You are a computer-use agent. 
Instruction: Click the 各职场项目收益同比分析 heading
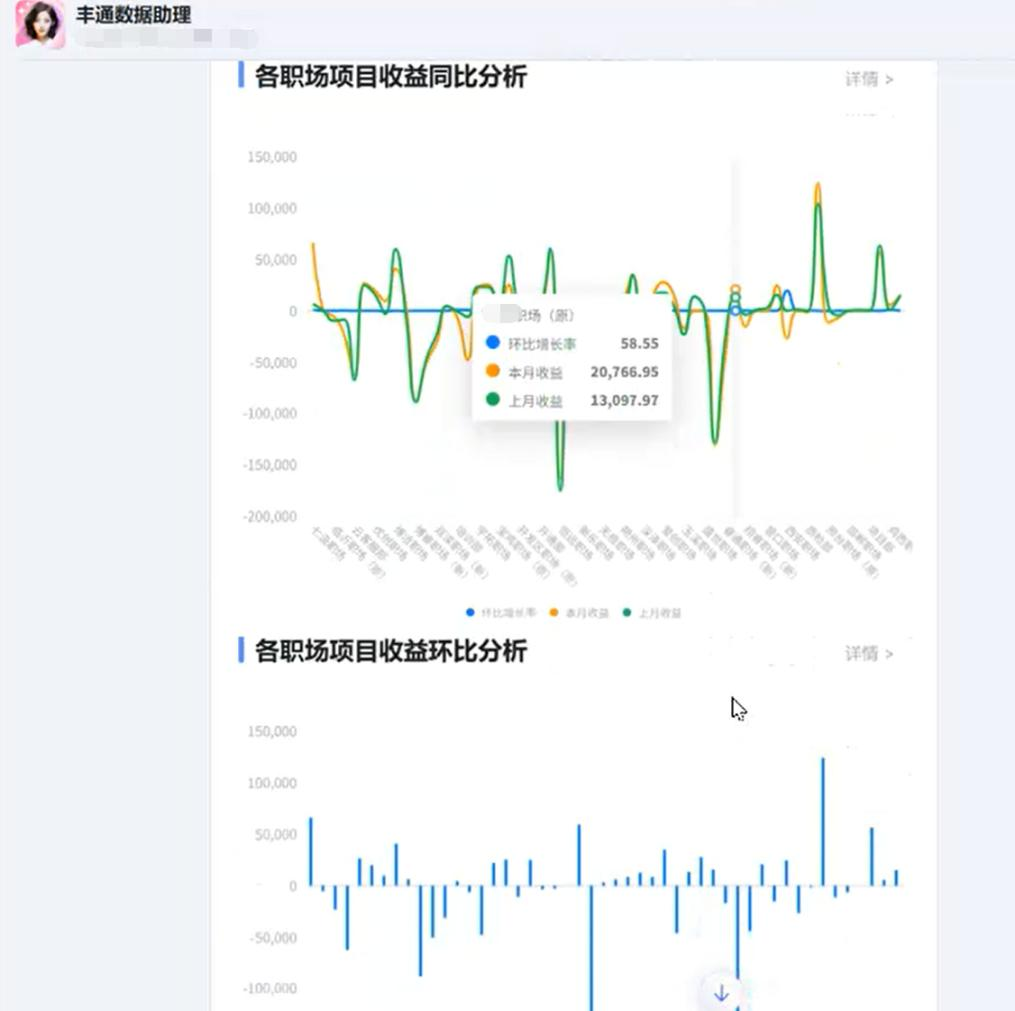click(x=391, y=76)
